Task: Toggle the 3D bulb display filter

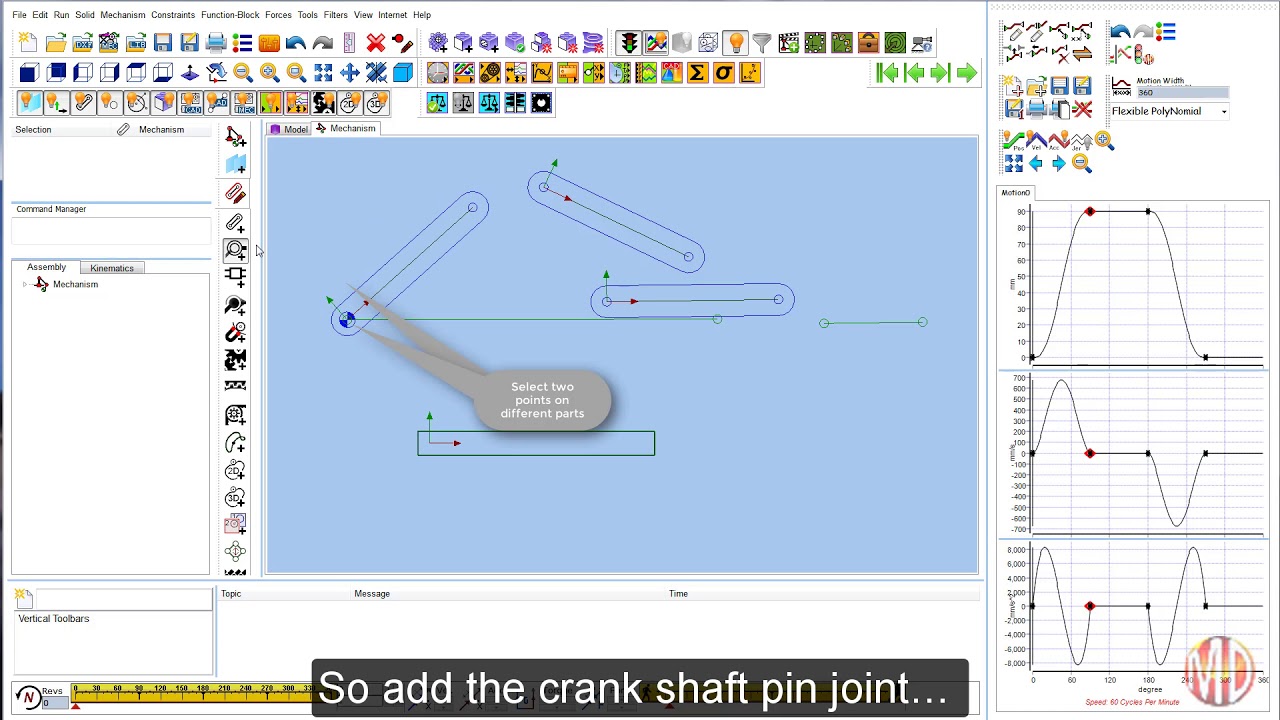Action: [x=377, y=103]
